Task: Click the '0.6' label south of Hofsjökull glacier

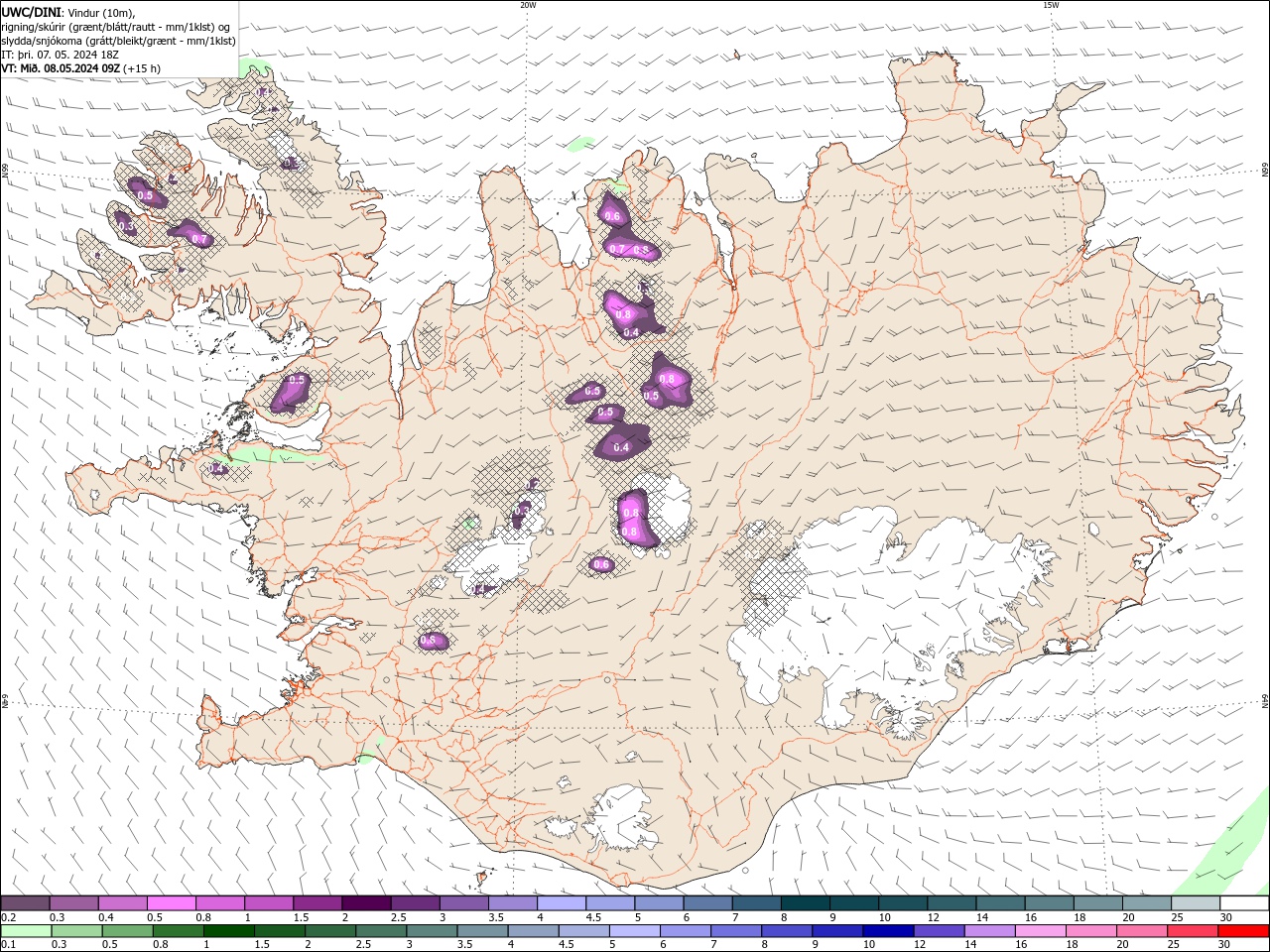Action: [x=601, y=564]
